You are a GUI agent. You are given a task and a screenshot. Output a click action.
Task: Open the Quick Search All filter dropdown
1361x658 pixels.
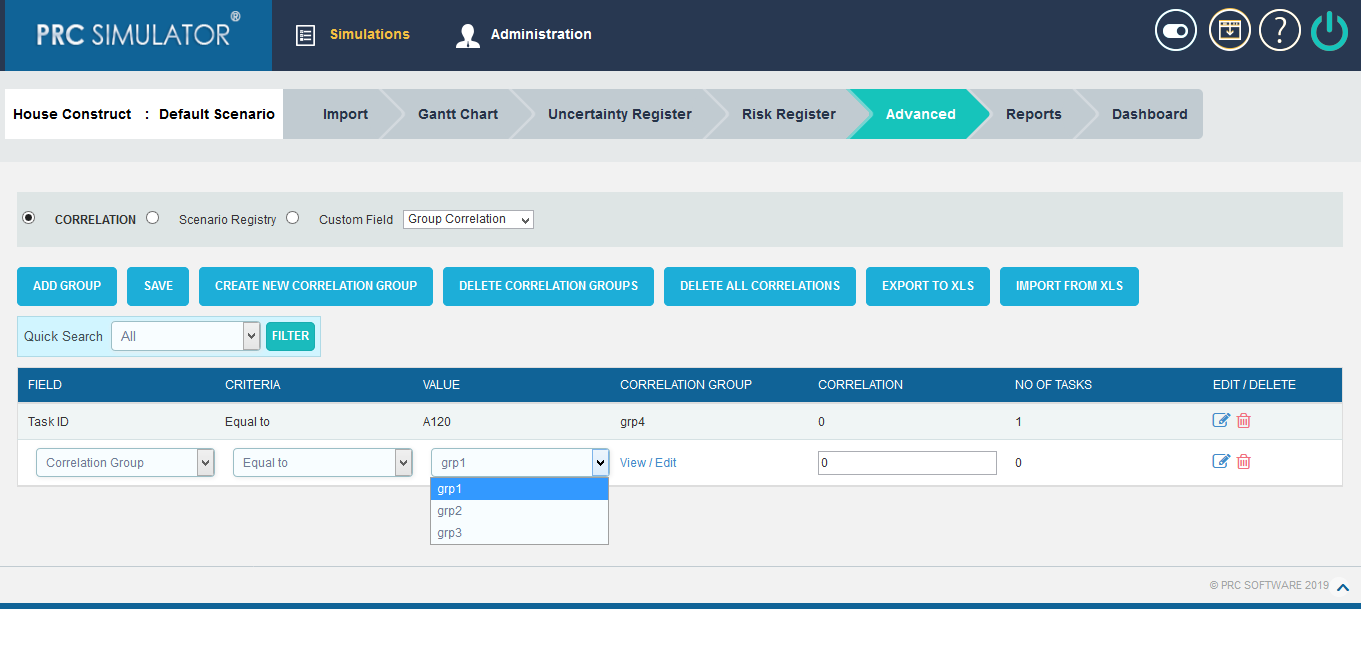(x=185, y=336)
